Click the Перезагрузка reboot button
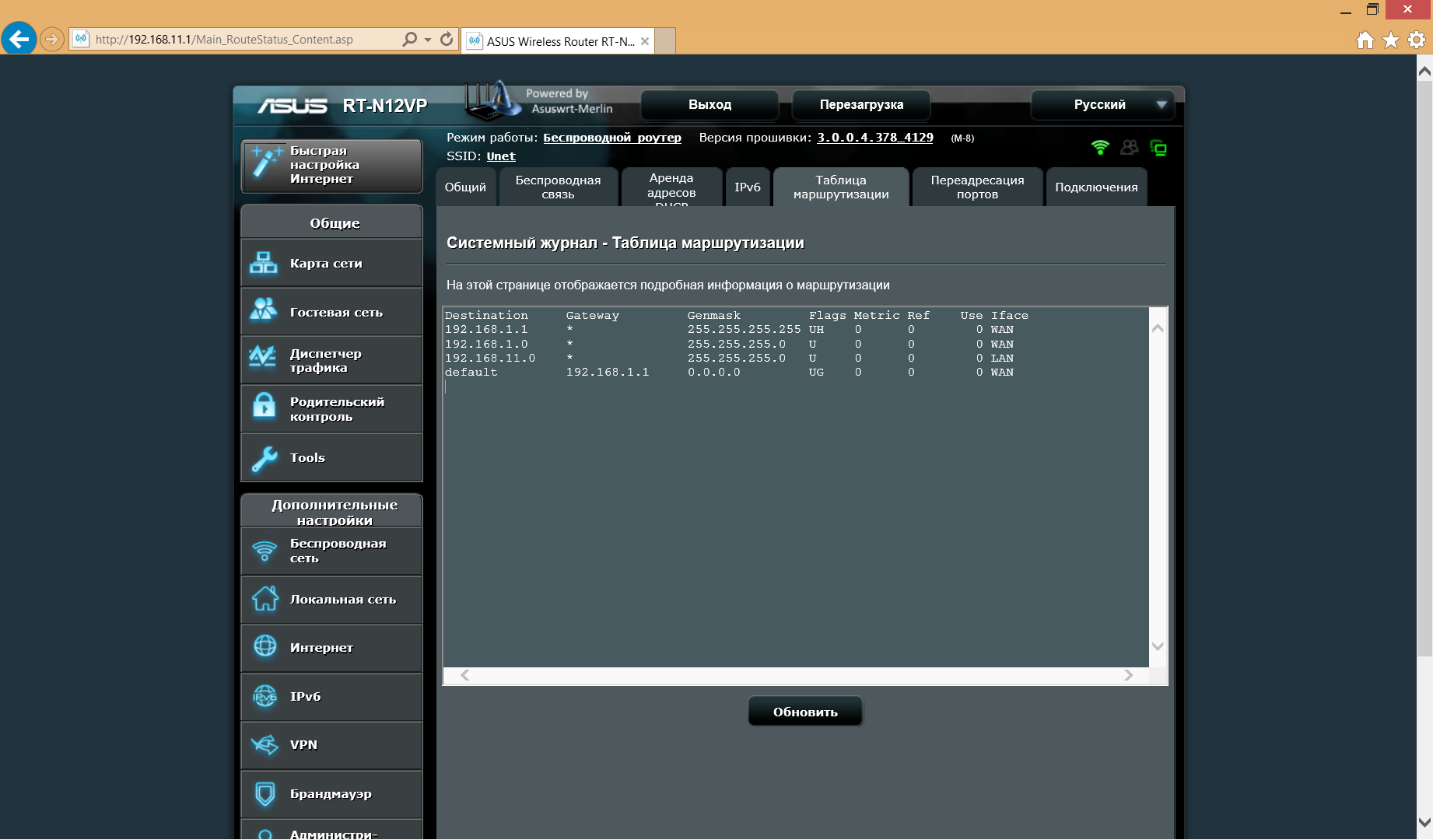The image size is (1433, 840). click(x=860, y=105)
